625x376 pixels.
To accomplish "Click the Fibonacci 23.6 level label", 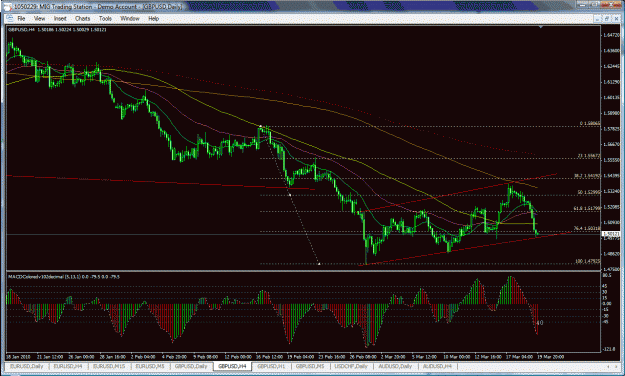I will click(589, 156).
